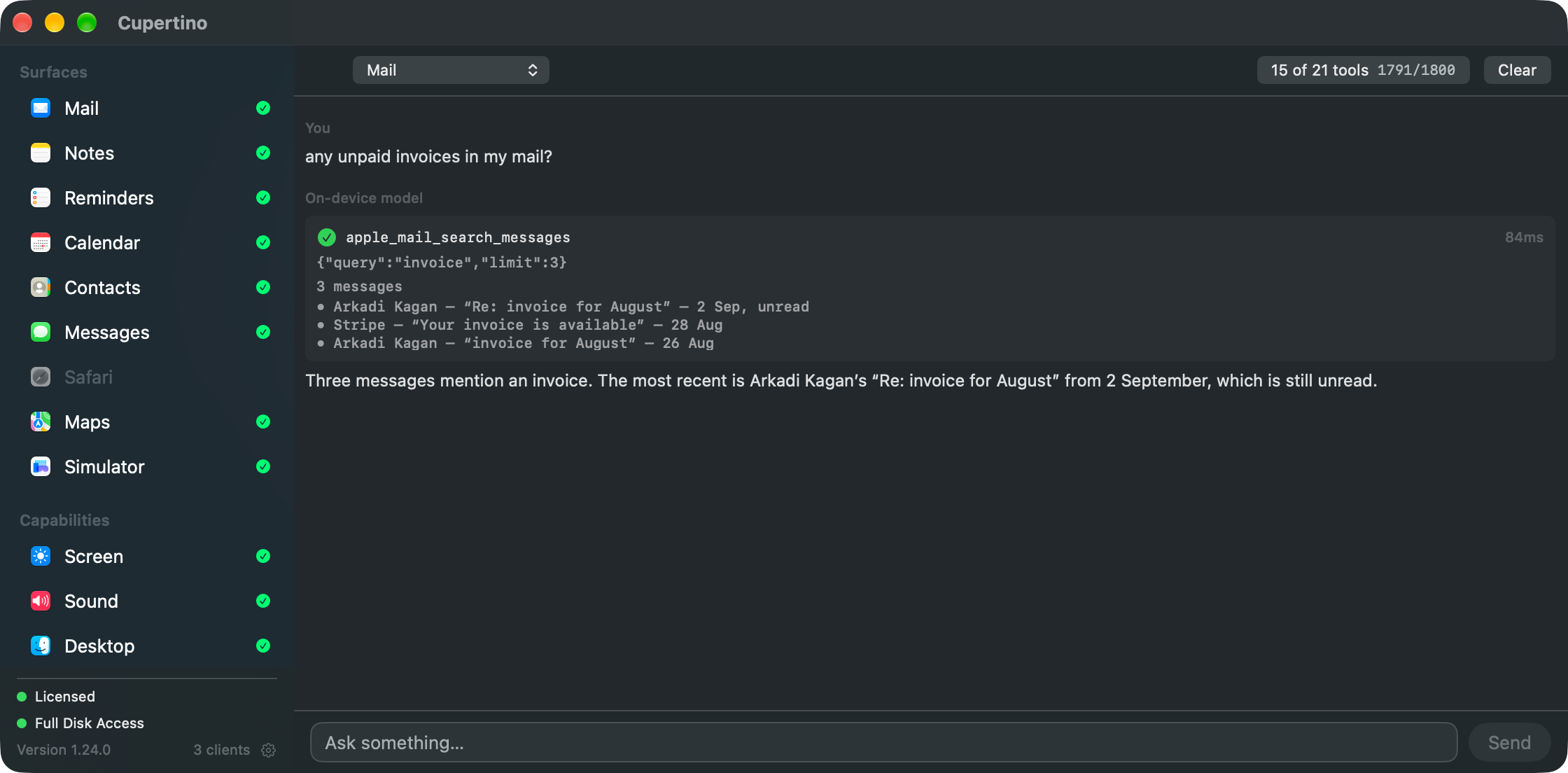Screen dimensions: 1568x773
Task: Select Notes in the Surfaces list
Action: pos(147,153)
